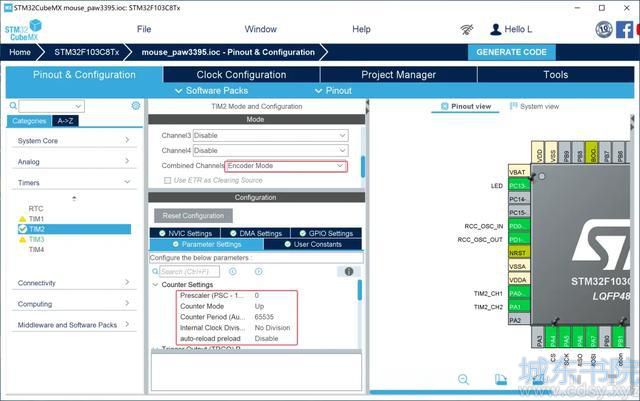Select pin PD1 labeled RCC_OSC_OUT
640x401 pixels.
point(519,239)
